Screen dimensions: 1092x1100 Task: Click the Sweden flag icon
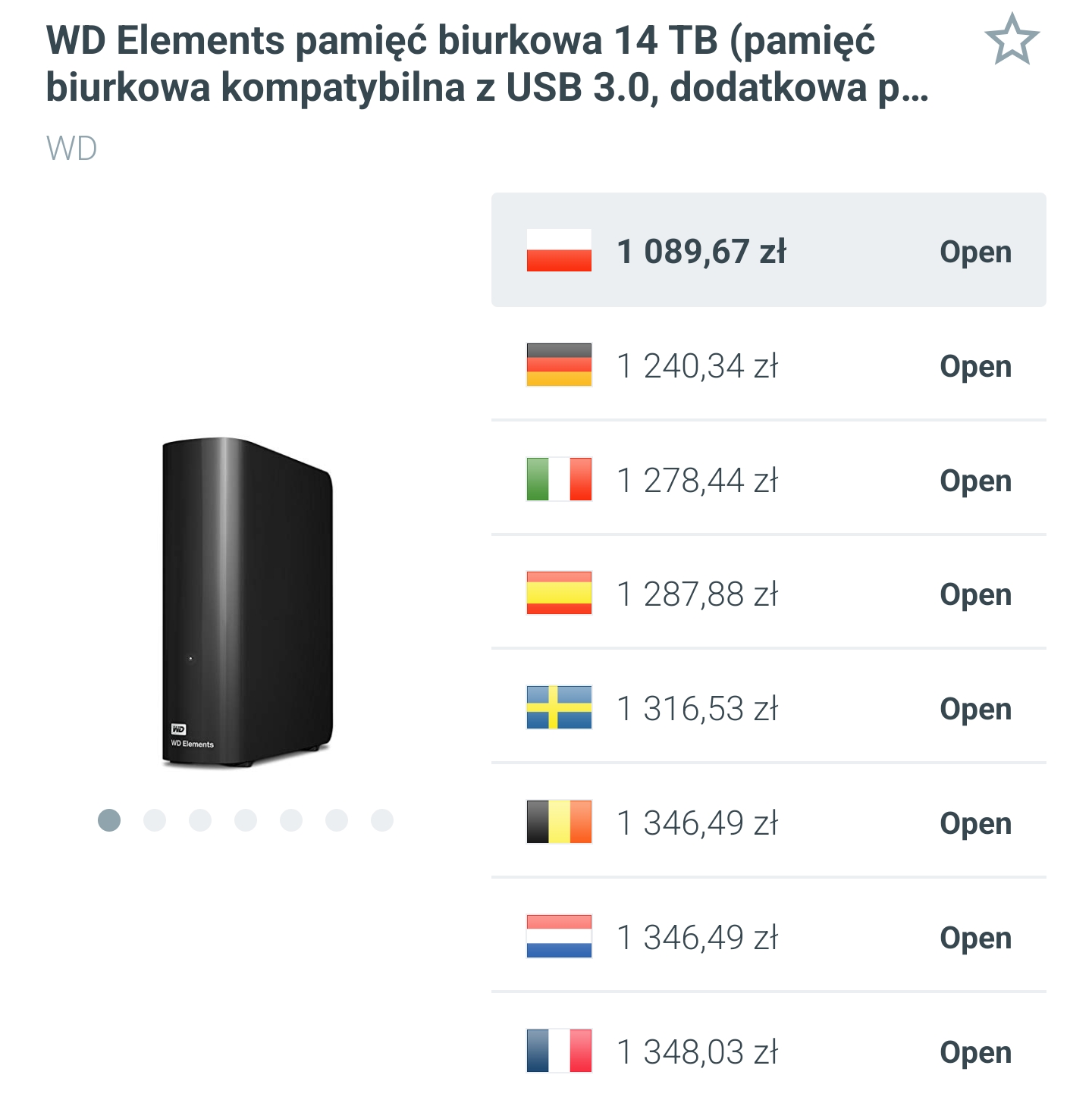click(559, 707)
